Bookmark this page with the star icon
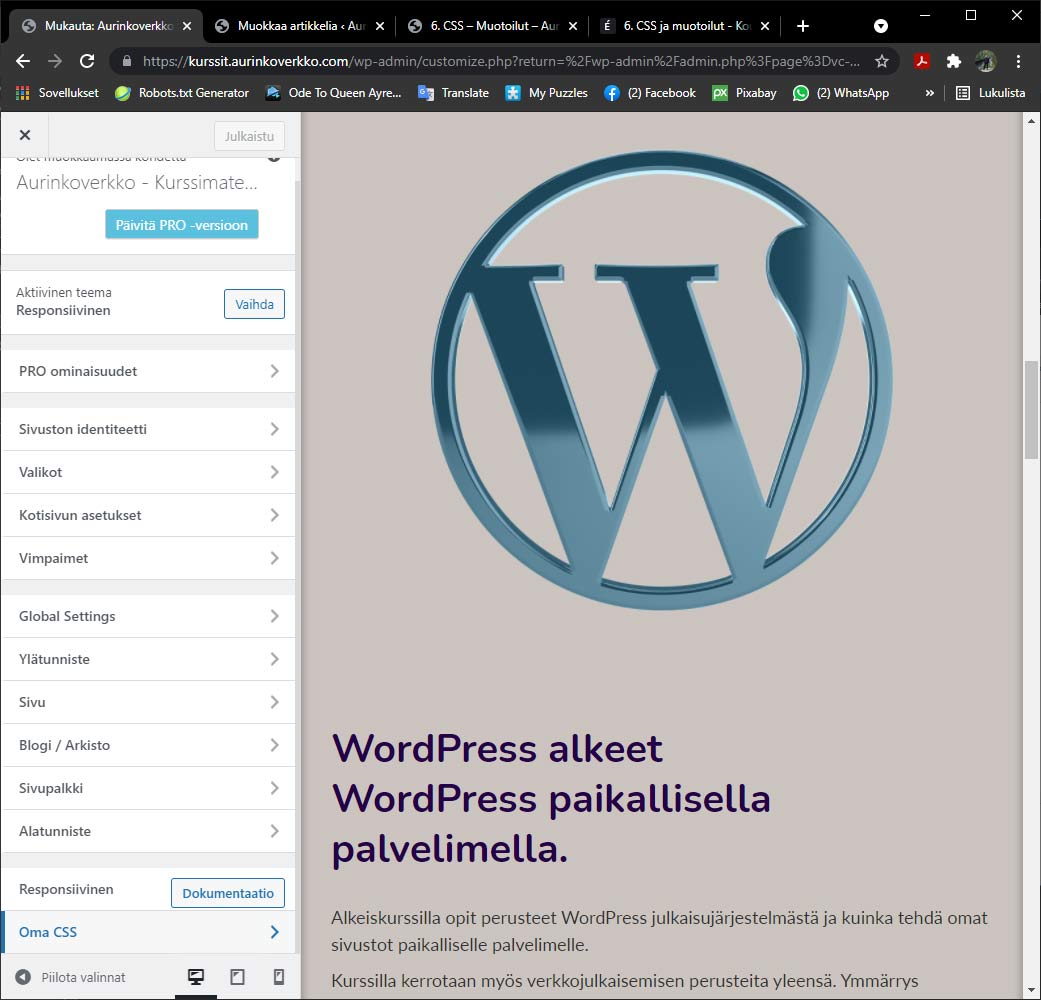The image size is (1041, 1000). (882, 61)
